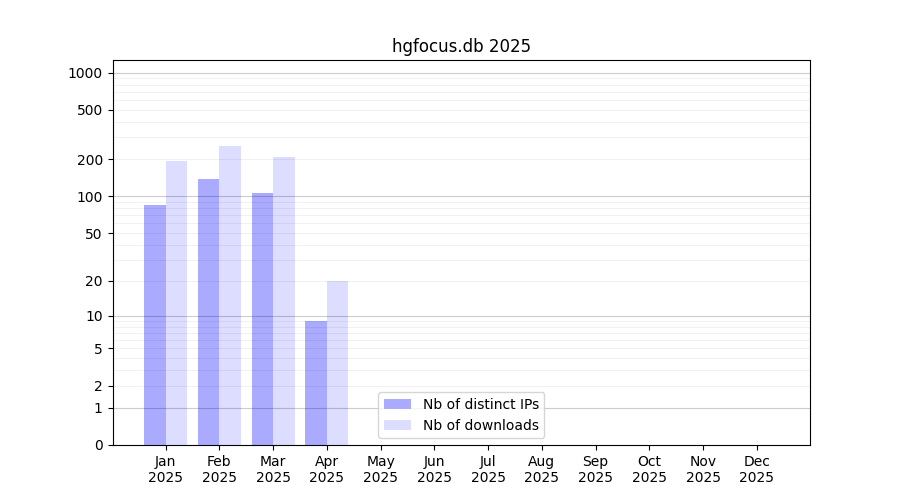The height and width of the screenshot is (500, 900).
Task: Pick the March distinct IPs bar
Action: tap(262, 319)
